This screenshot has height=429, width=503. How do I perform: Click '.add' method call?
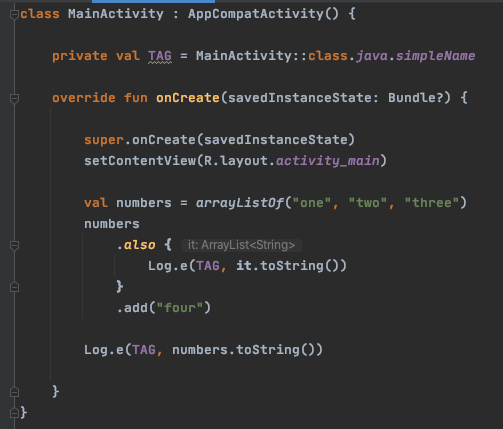pos(132,308)
